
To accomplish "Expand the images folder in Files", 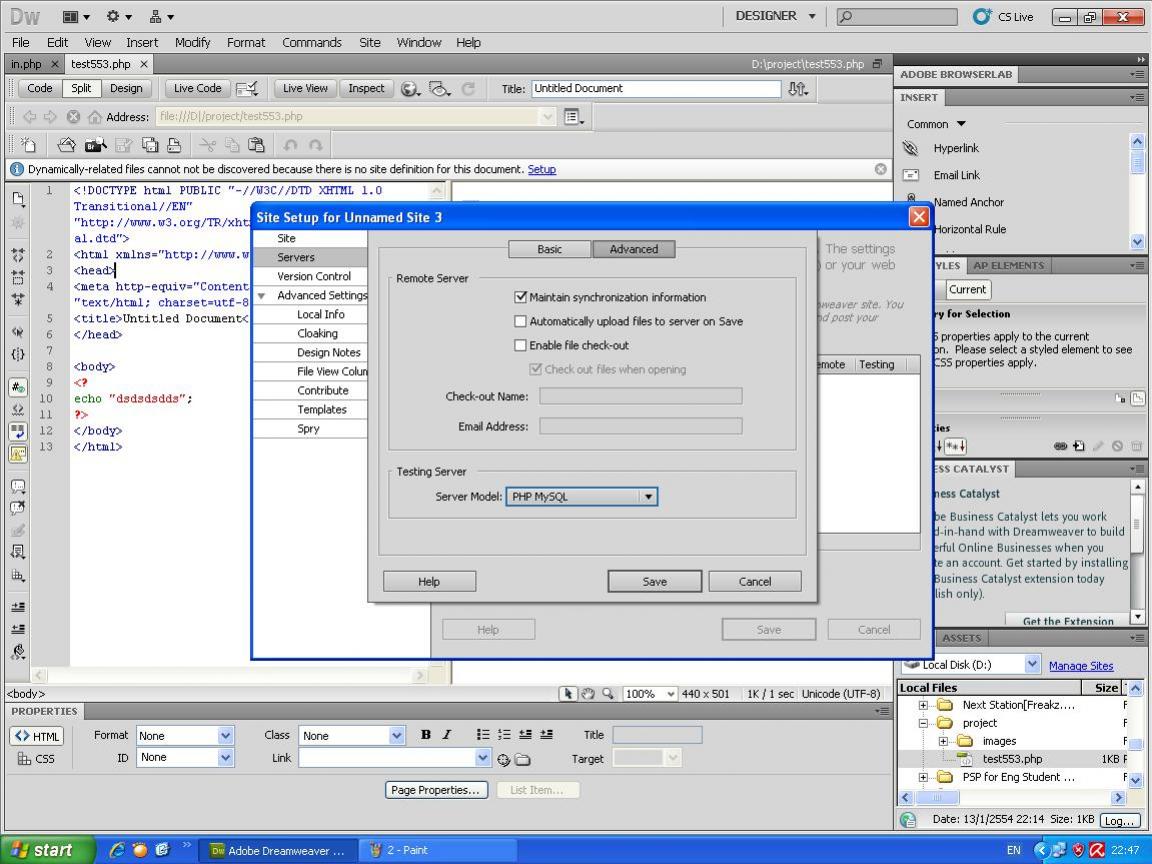I will (x=943, y=741).
